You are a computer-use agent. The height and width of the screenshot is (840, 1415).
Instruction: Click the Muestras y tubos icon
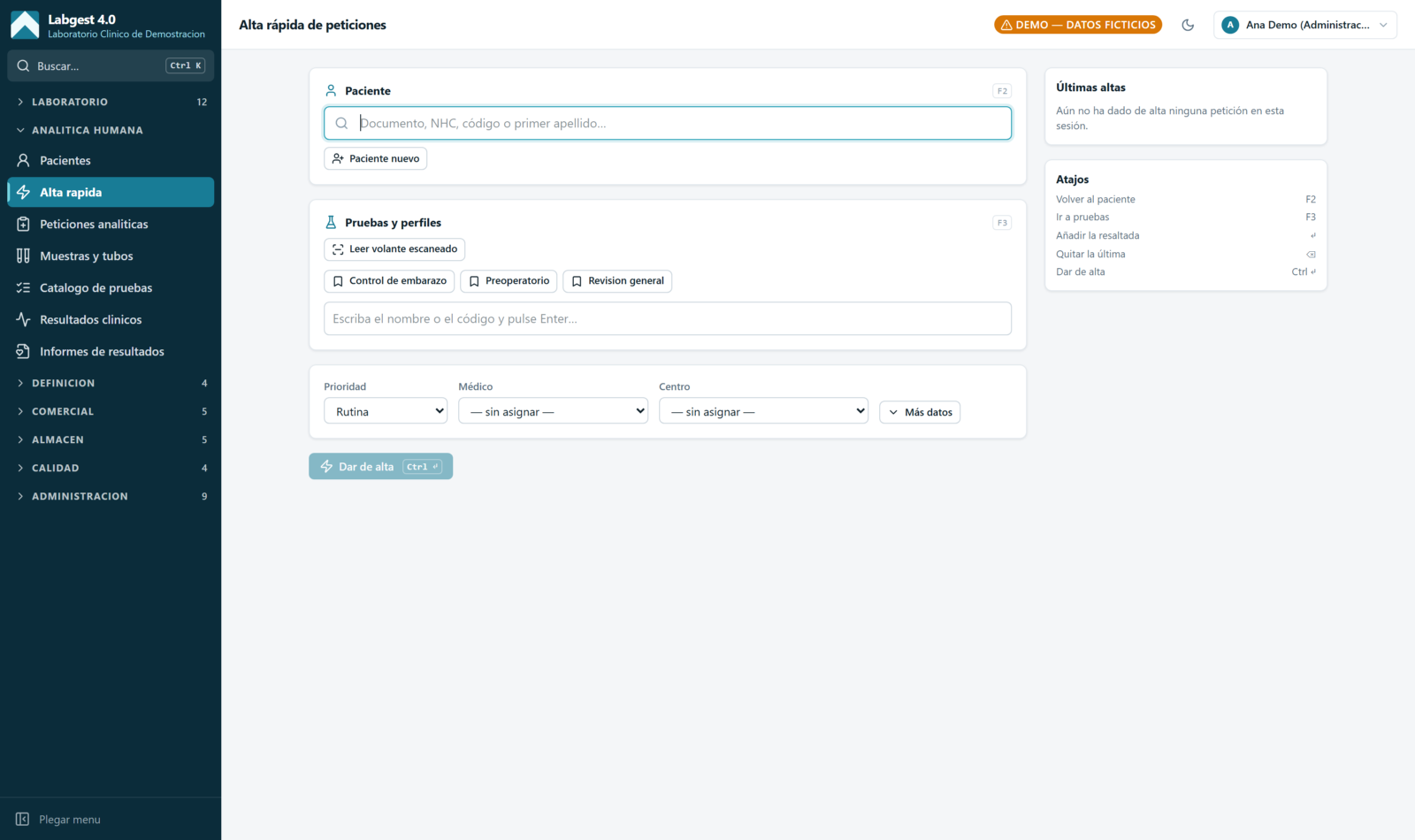tap(24, 256)
